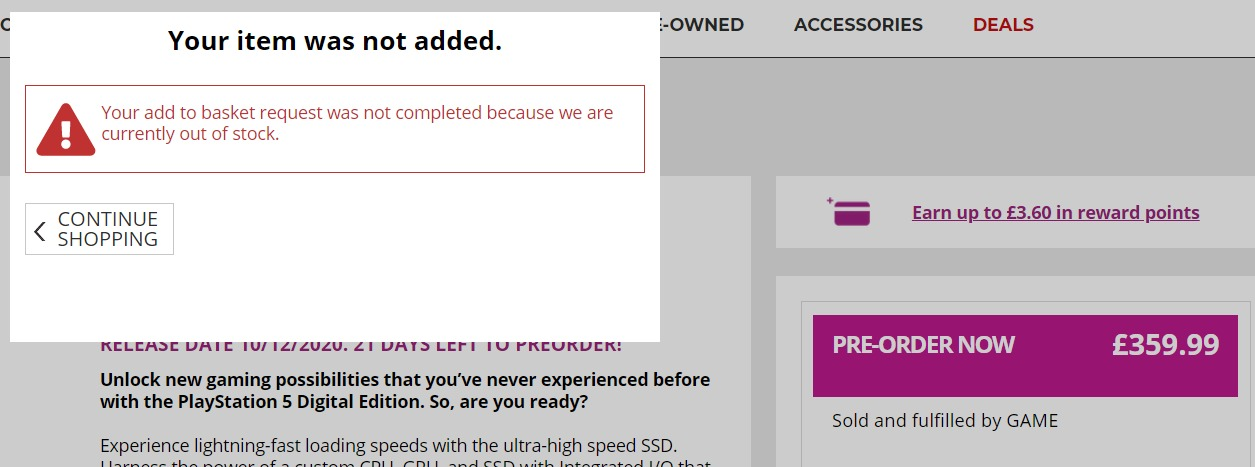Screen dimensions: 1255x467
Task: Click the out of stock error message text
Action: pos(357,123)
